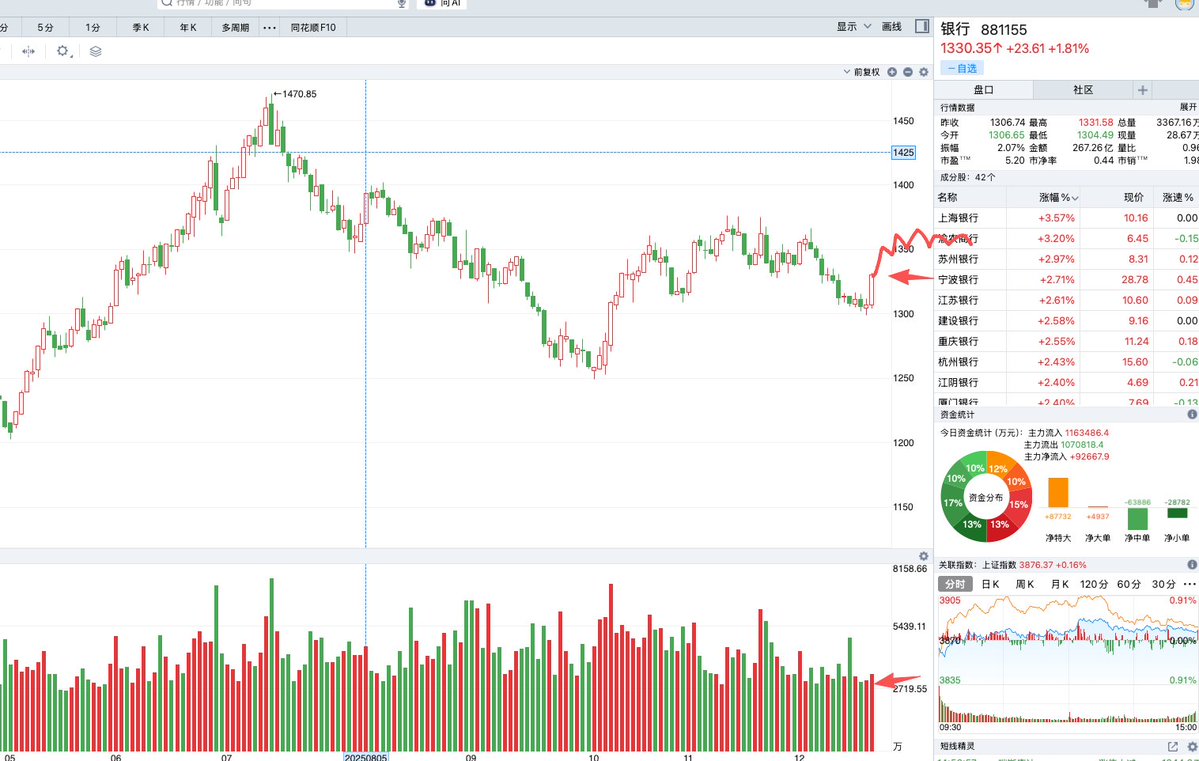Switch chart to 1分 period
The width and height of the screenshot is (1199, 761).
click(93, 28)
